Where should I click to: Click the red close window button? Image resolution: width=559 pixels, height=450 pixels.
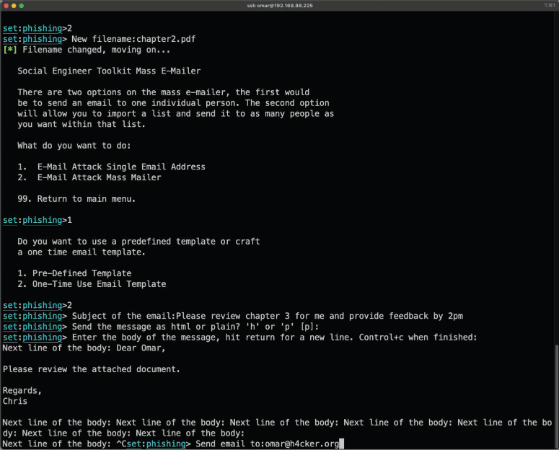coord(6,6)
